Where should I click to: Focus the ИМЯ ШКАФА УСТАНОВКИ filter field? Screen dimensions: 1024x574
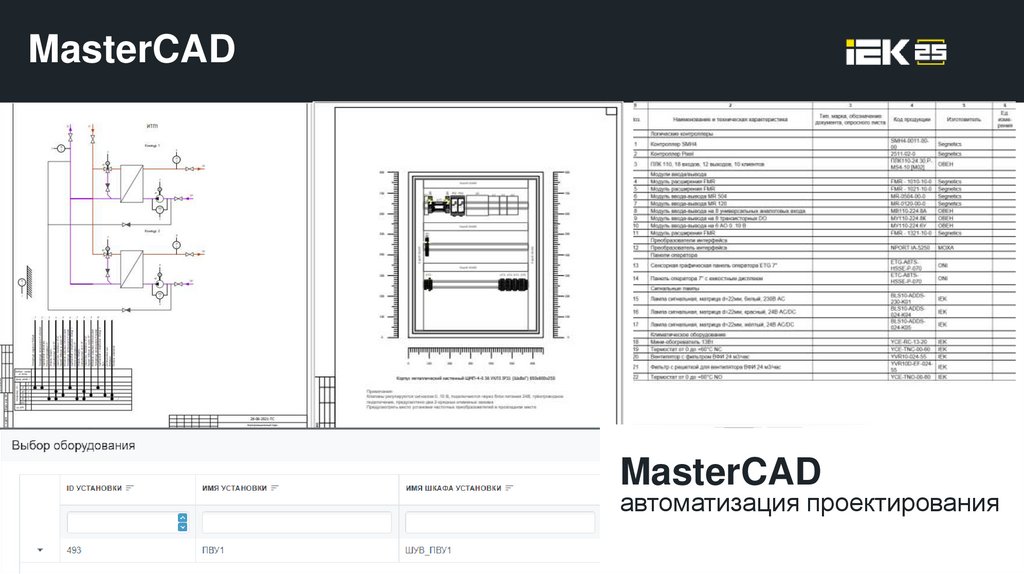pyautogui.click(x=500, y=522)
